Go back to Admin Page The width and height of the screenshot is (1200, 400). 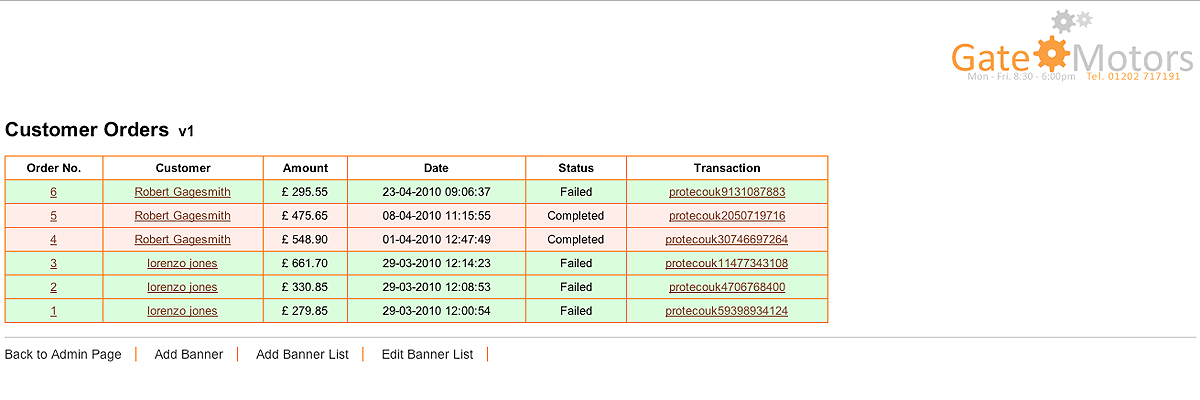coord(63,355)
